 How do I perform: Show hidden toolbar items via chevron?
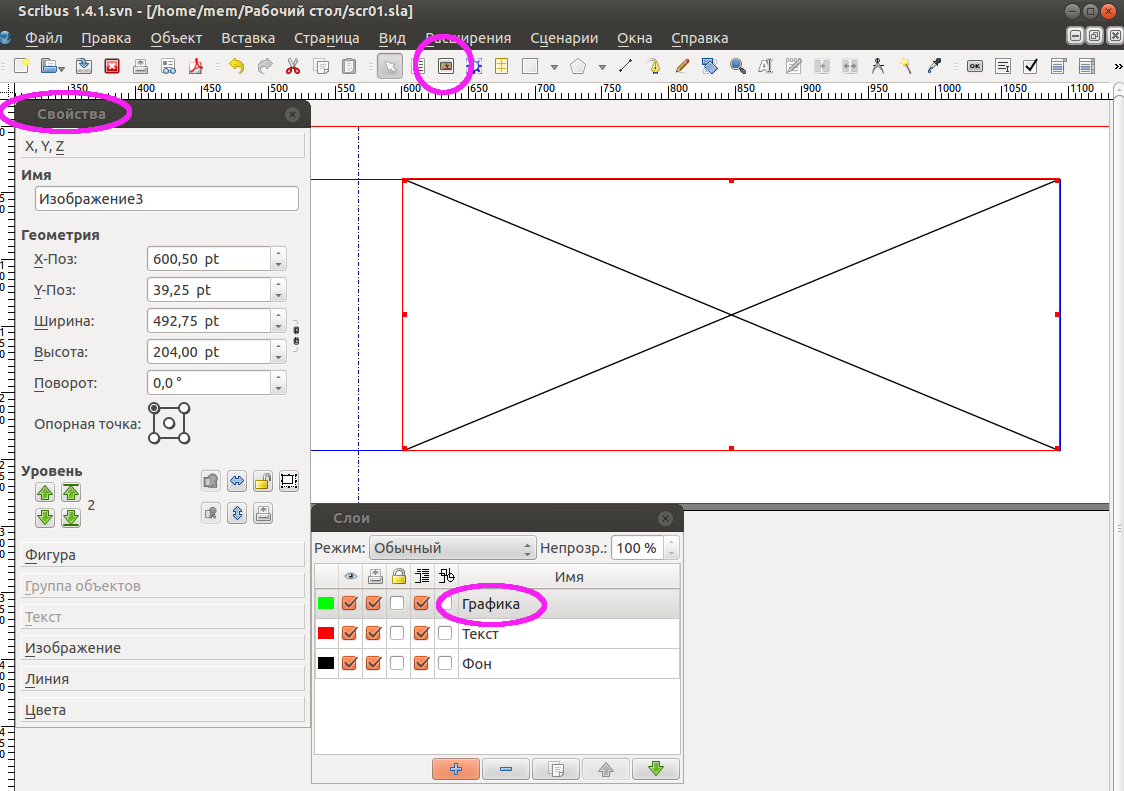click(1118, 67)
